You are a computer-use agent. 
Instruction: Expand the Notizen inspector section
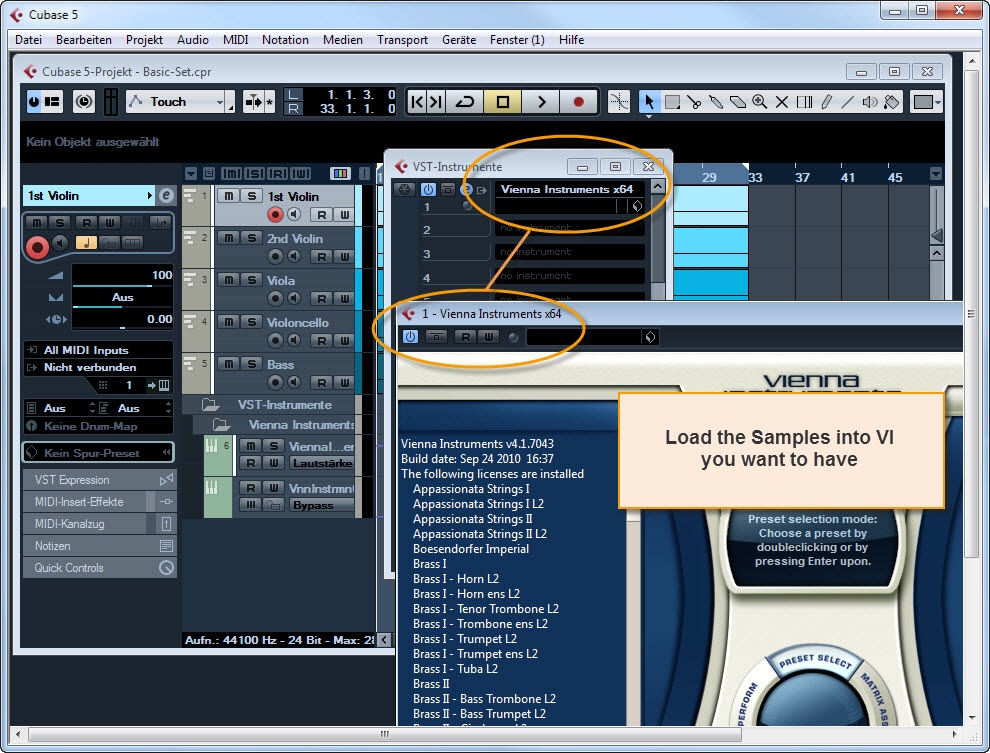pyautogui.click(x=99, y=546)
